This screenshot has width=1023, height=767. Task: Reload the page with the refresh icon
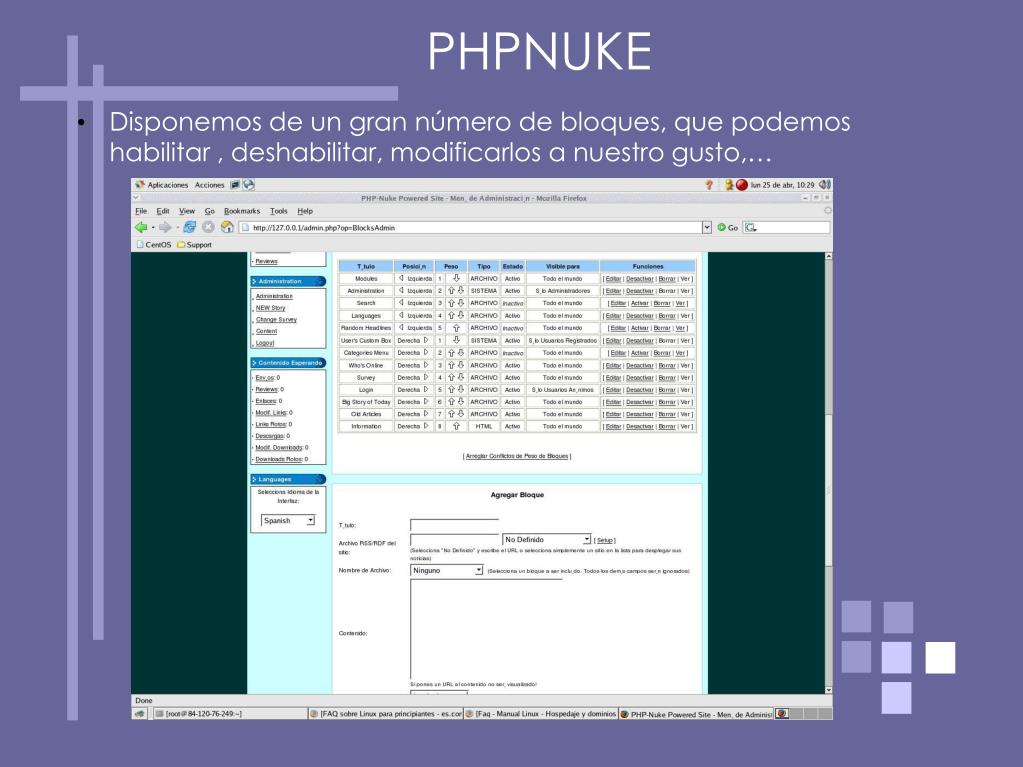pyautogui.click(x=189, y=227)
